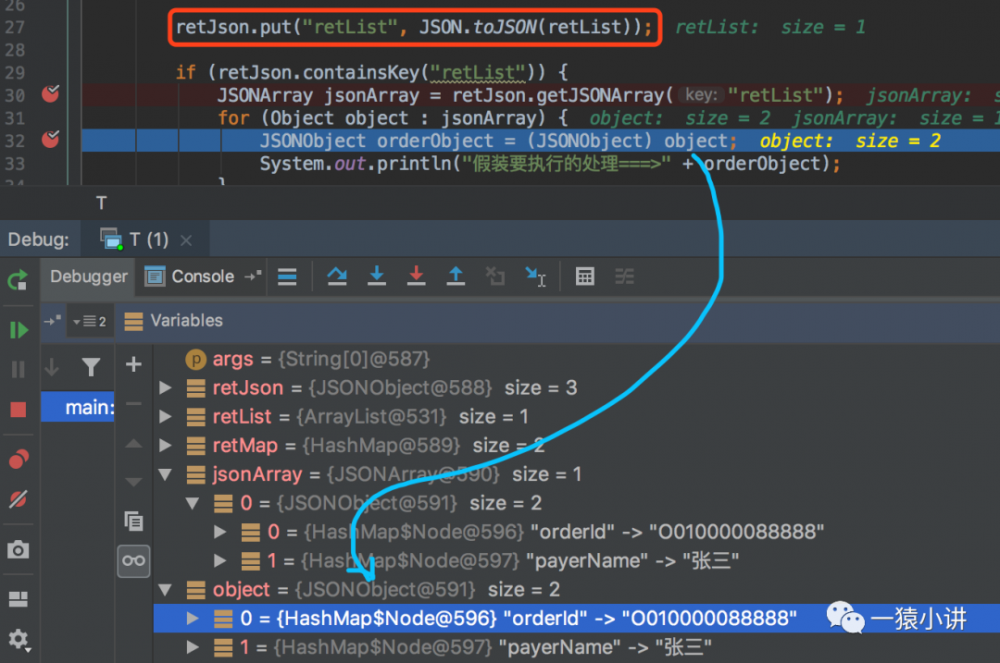Move watch down arrow icon
Viewport: 1000px width, 663px height.
click(x=133, y=481)
